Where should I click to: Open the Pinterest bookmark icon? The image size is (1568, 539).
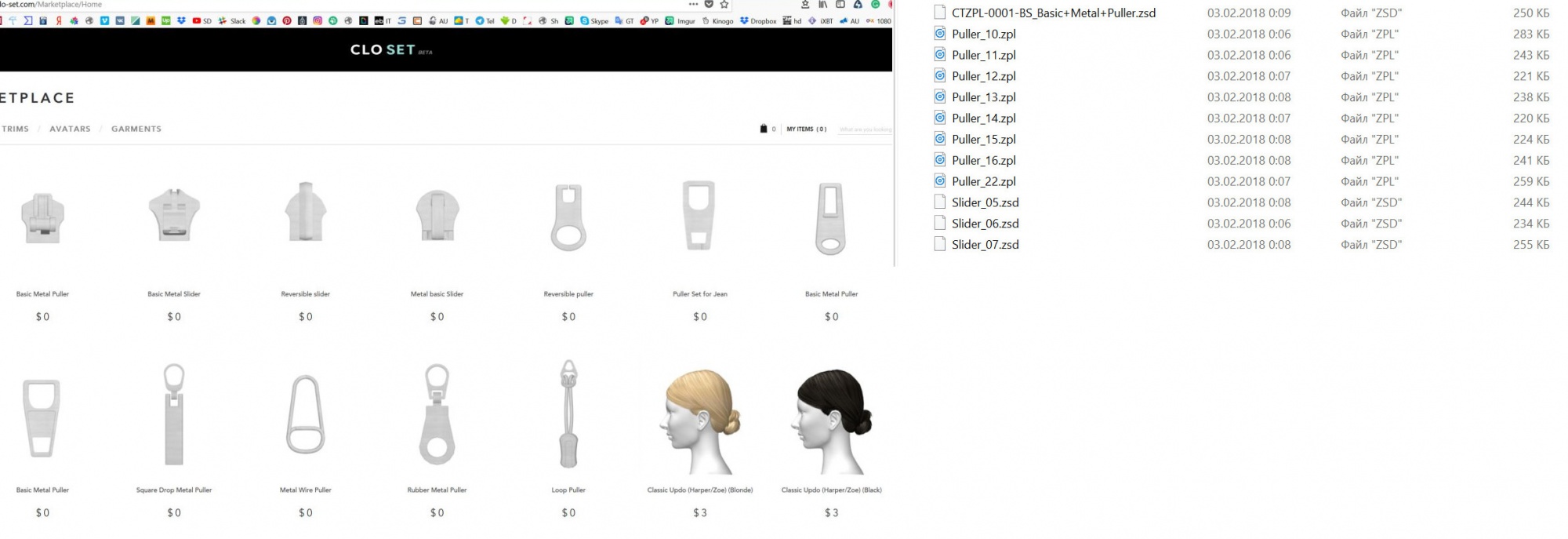[287, 21]
